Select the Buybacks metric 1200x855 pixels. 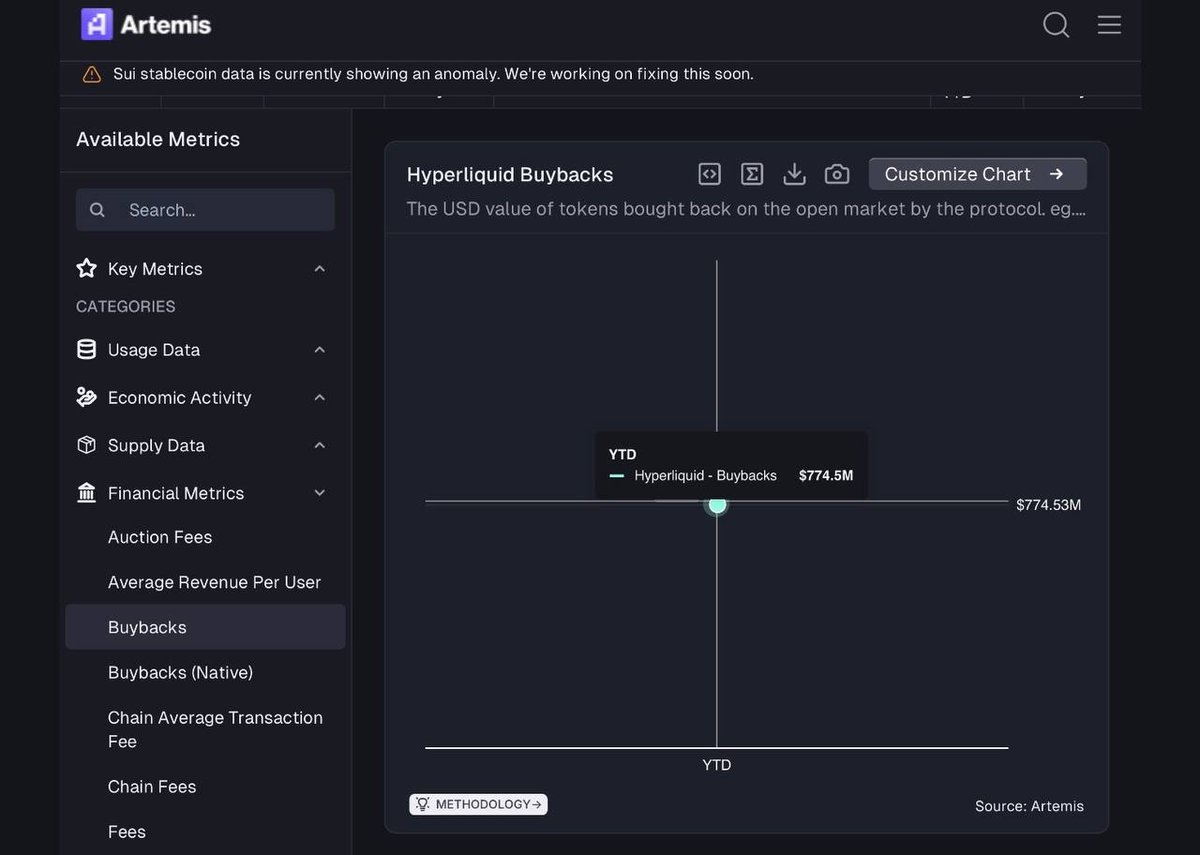pyautogui.click(x=205, y=627)
